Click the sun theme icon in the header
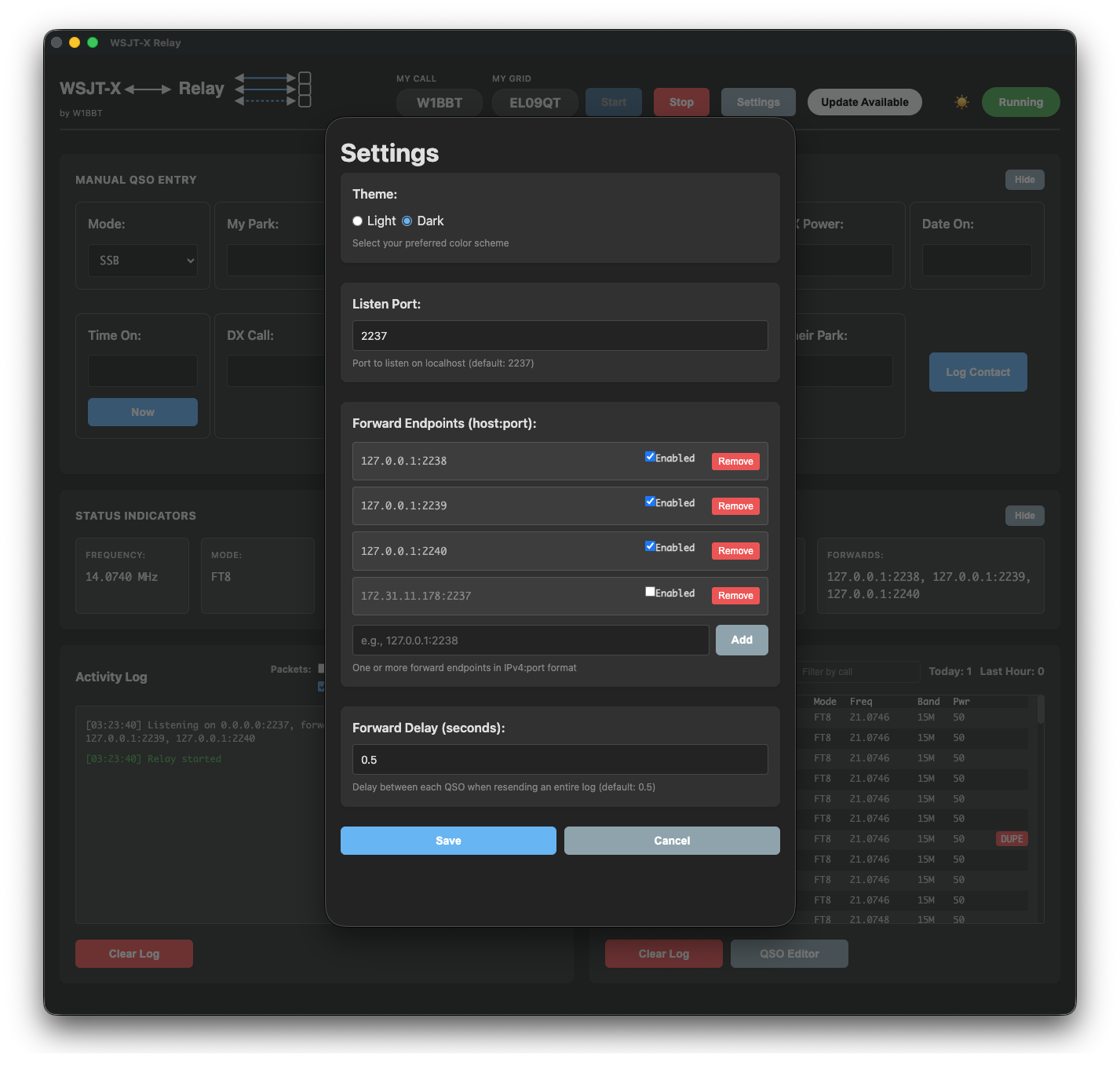Image resolution: width=1120 pixels, height=1073 pixels. 961,102
